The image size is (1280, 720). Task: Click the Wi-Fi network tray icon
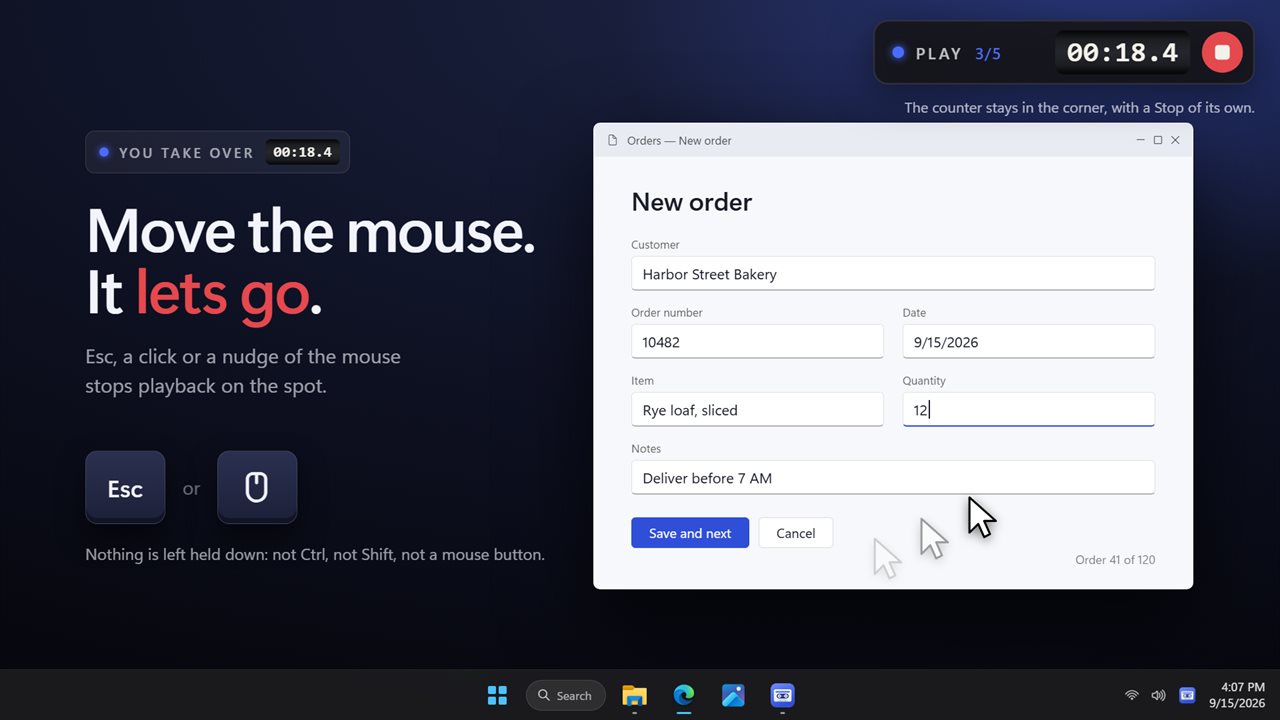click(x=1132, y=695)
